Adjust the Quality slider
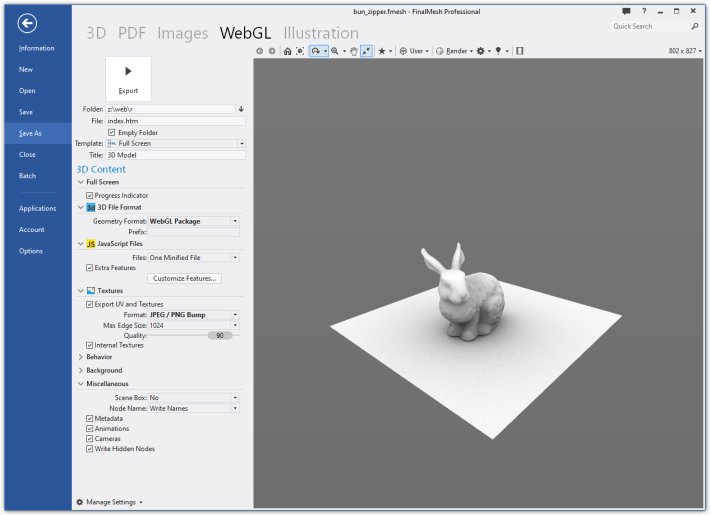Screen dimensions: 710x515 pyautogui.click(x=220, y=336)
